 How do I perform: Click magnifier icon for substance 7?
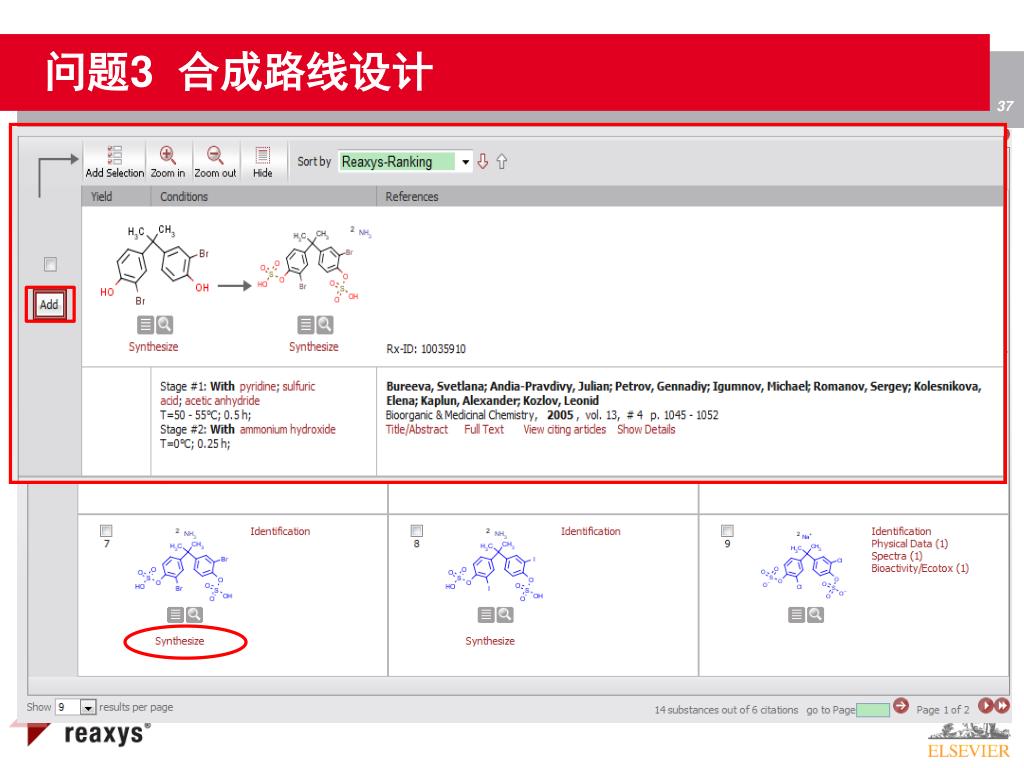tap(194, 615)
